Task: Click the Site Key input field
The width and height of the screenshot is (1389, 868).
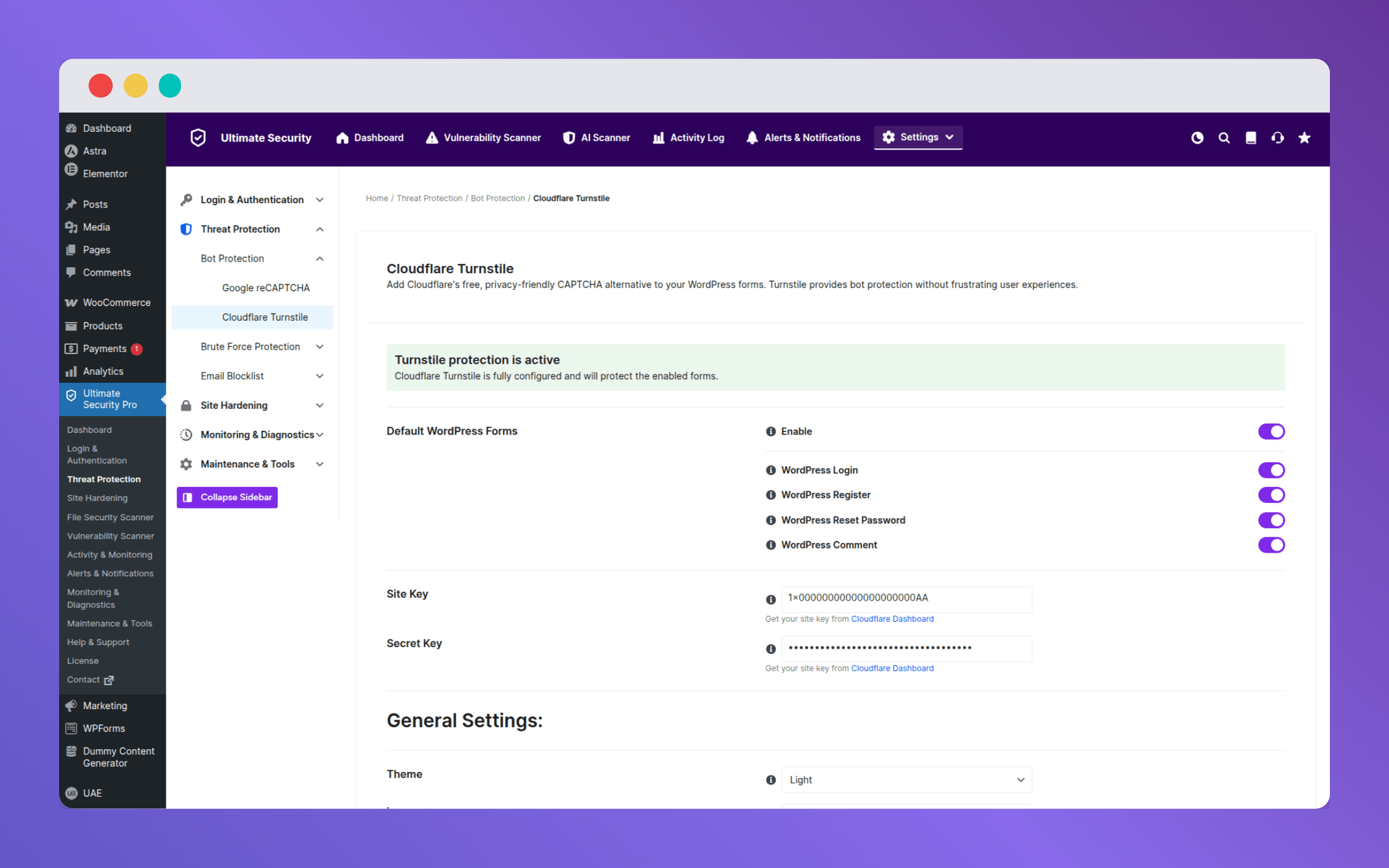Action: pyautogui.click(x=906, y=599)
